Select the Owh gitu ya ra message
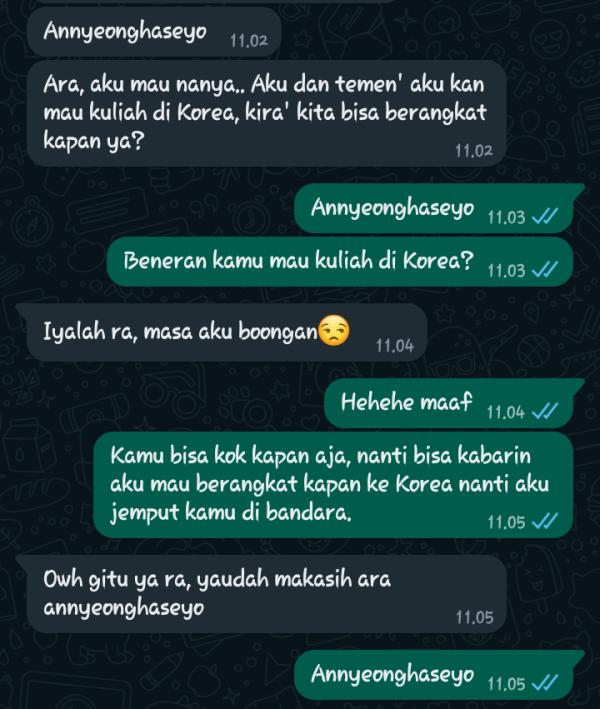The image size is (600, 709). [261, 594]
